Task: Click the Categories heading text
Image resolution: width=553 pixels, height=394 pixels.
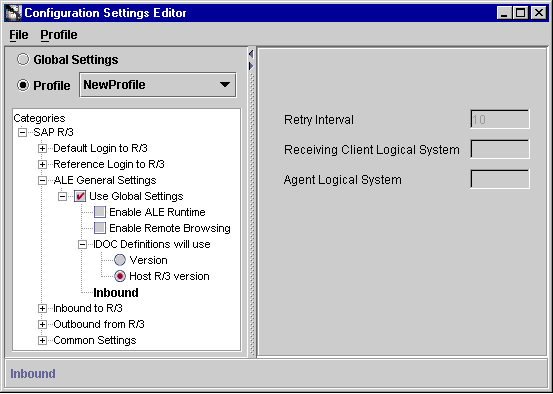Action: pos(39,118)
